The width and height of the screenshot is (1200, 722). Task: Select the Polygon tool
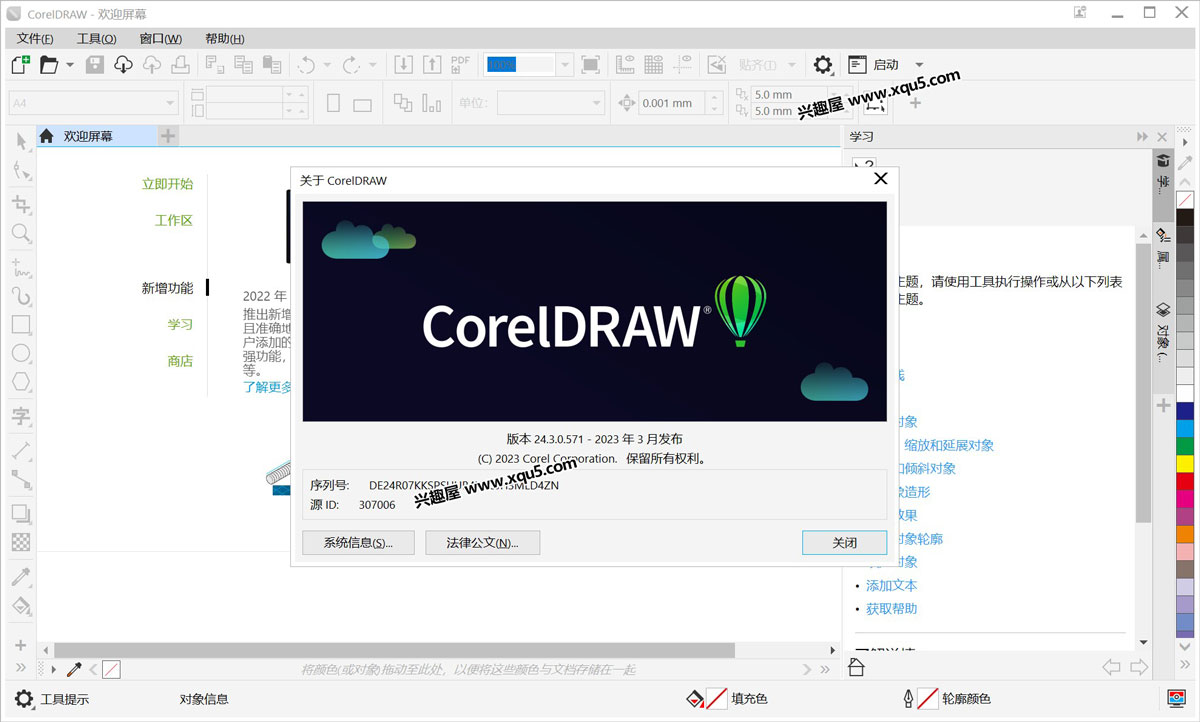pyautogui.click(x=21, y=382)
